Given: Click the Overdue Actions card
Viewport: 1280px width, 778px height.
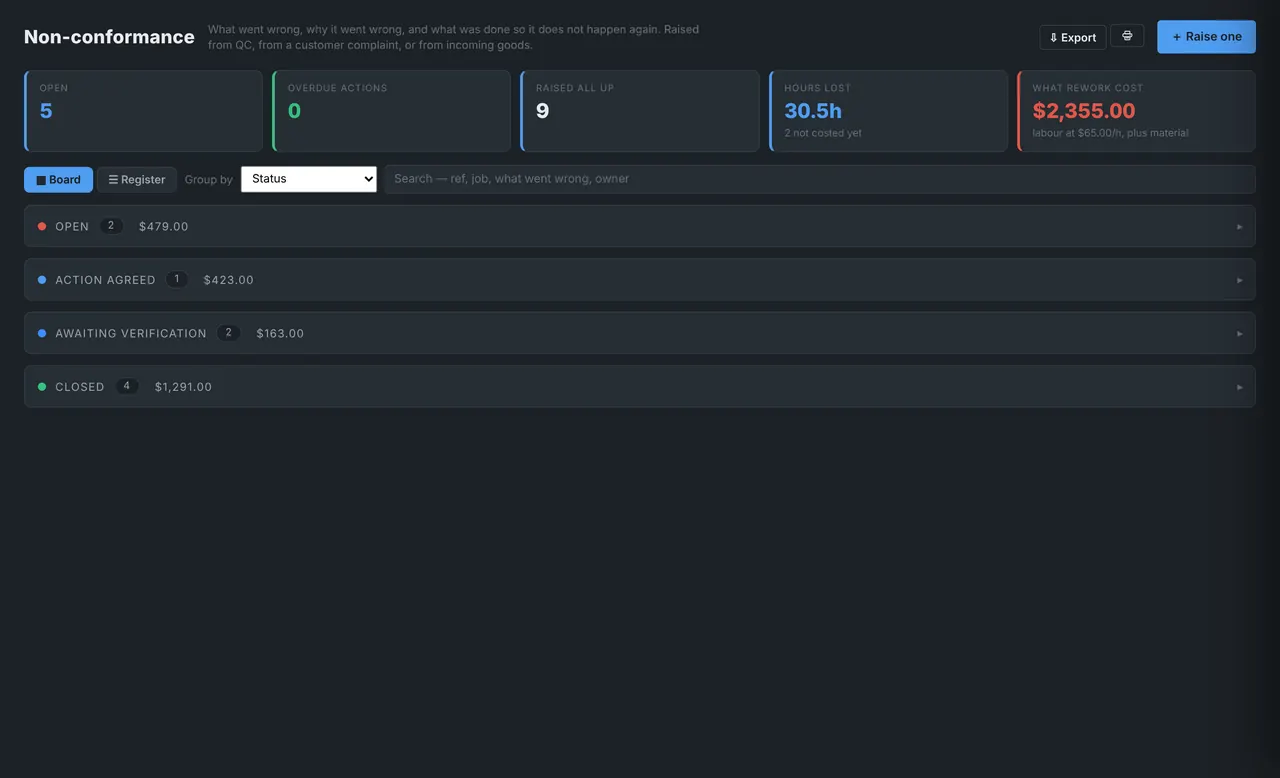Looking at the screenshot, I should [x=391, y=111].
